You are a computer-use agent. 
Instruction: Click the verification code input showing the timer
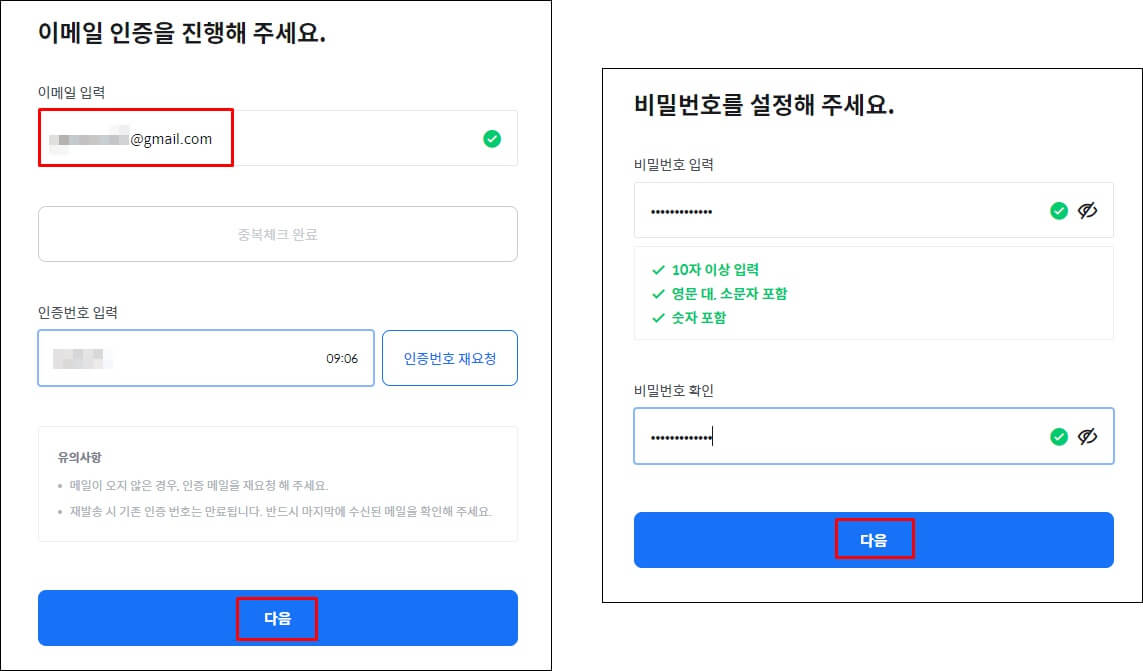click(200, 358)
